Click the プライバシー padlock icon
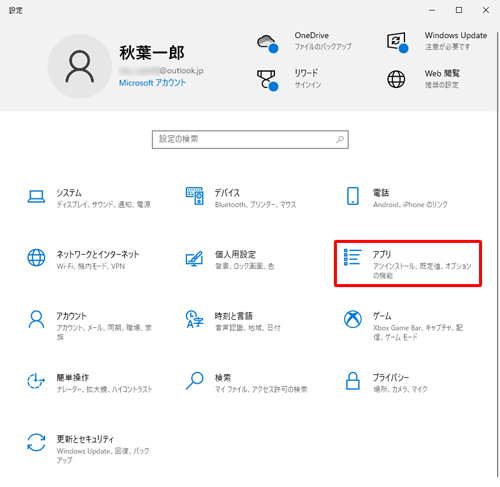This screenshot has height=487, width=500. point(353,381)
